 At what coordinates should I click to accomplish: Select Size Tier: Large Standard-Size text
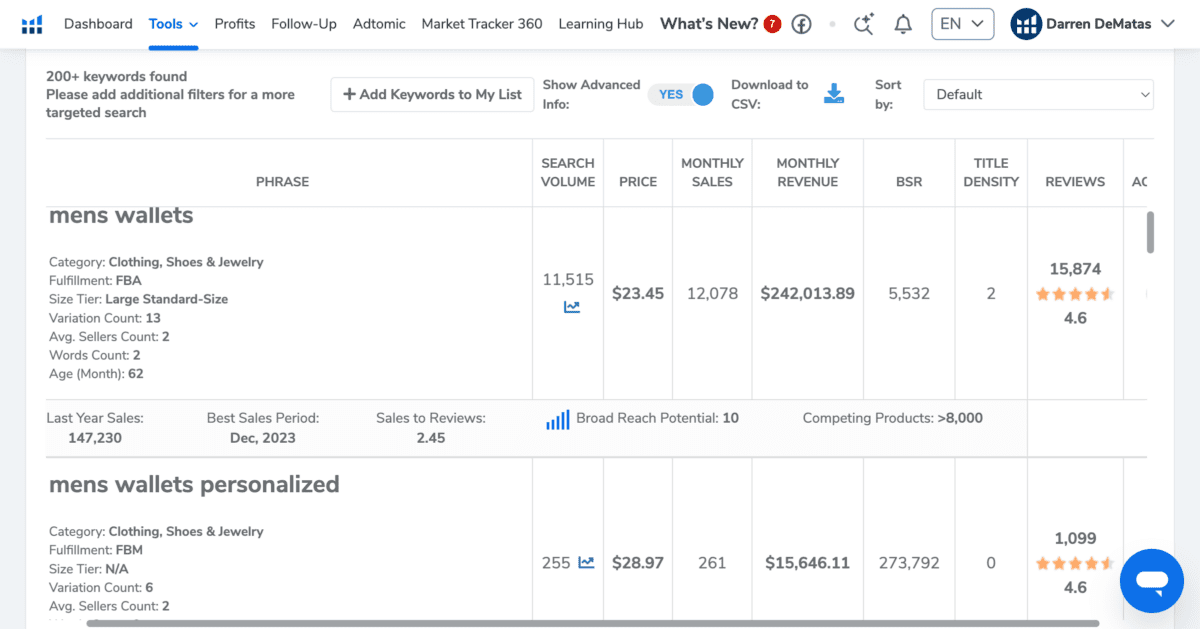click(139, 299)
